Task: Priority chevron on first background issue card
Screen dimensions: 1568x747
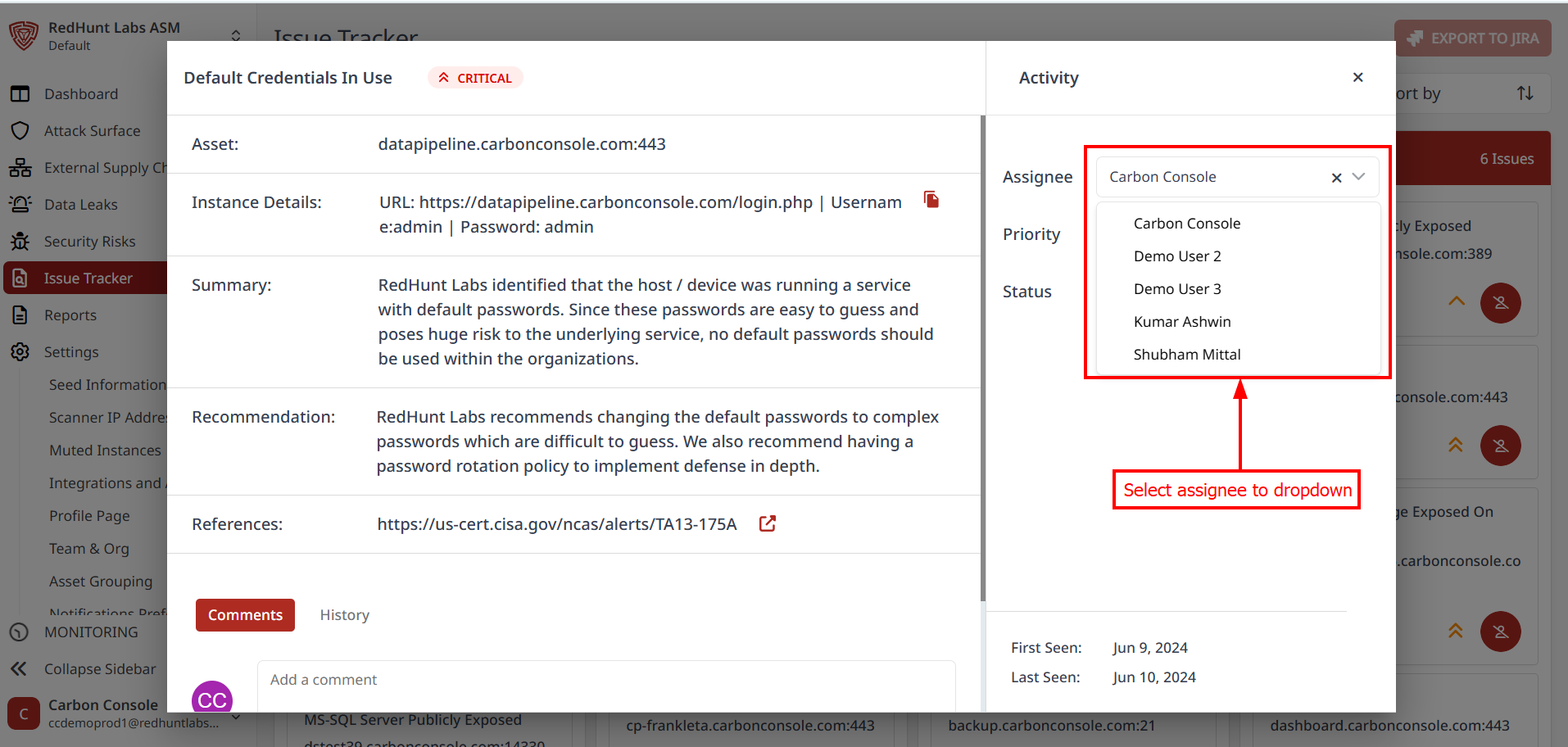Action: [x=1456, y=301]
